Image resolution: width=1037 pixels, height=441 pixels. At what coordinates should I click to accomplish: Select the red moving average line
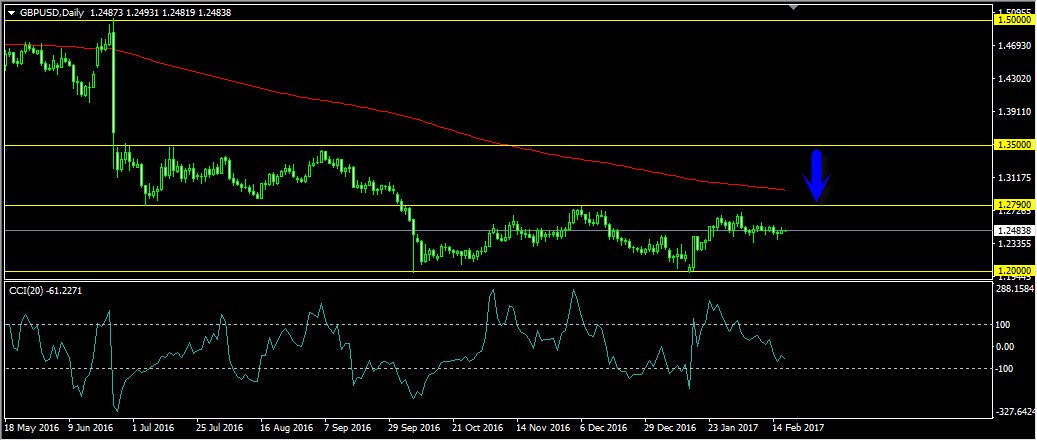pyautogui.click(x=397, y=116)
